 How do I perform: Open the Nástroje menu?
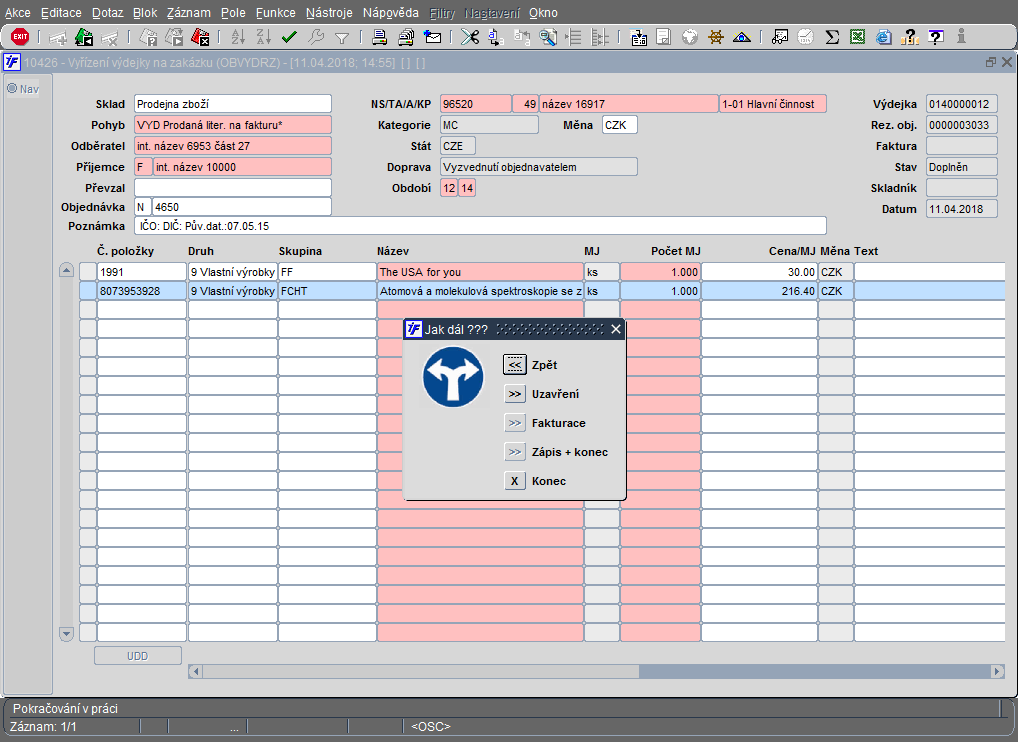(329, 13)
